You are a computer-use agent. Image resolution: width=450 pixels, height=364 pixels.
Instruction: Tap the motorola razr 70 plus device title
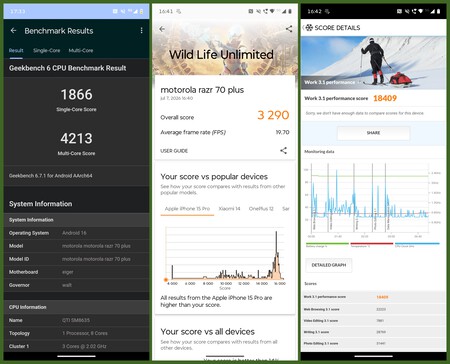202,90
